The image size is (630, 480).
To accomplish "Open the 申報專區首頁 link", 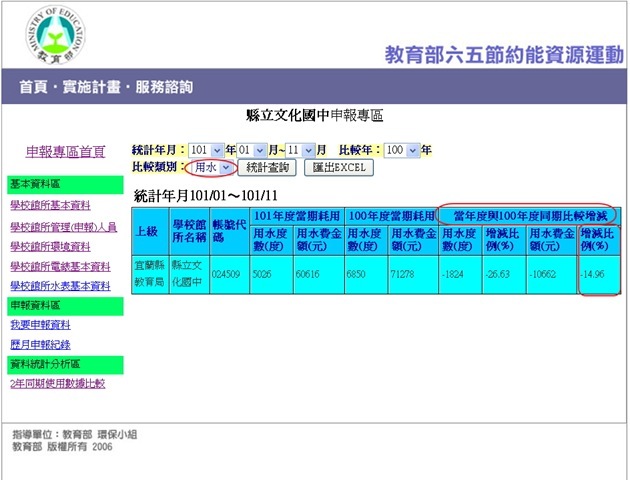I will (65, 152).
